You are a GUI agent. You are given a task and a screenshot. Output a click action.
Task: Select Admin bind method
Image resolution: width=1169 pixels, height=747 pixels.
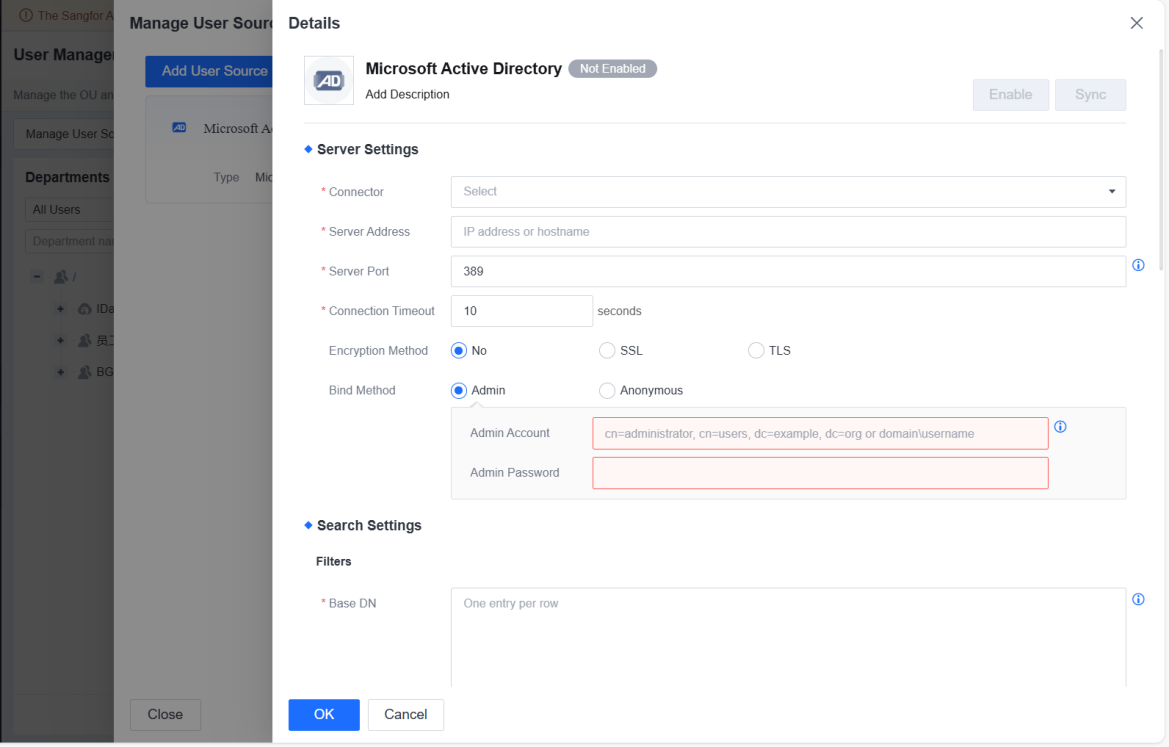tap(459, 391)
